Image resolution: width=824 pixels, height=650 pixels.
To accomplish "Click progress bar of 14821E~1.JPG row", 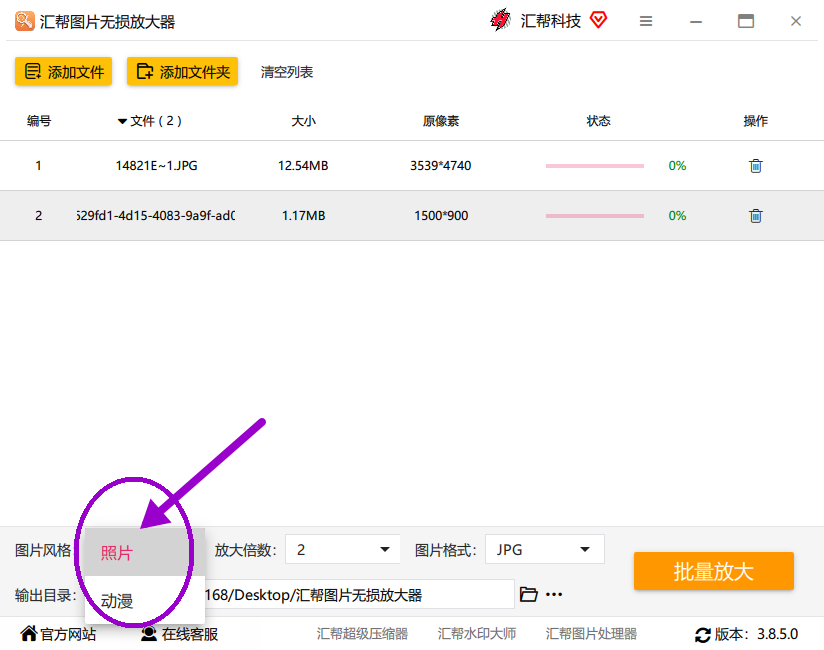I will (x=595, y=166).
